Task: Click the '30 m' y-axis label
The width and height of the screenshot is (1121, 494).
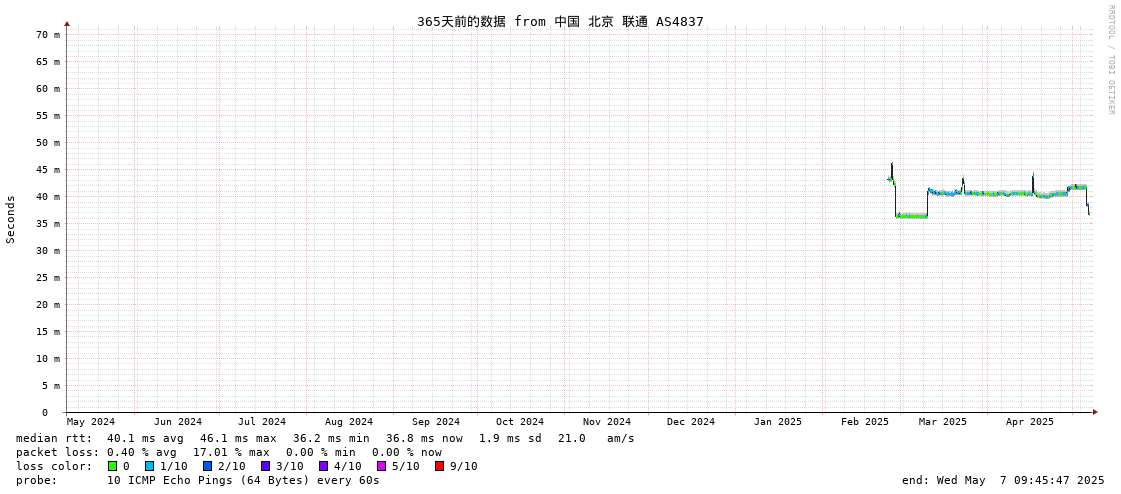Action: (48, 250)
